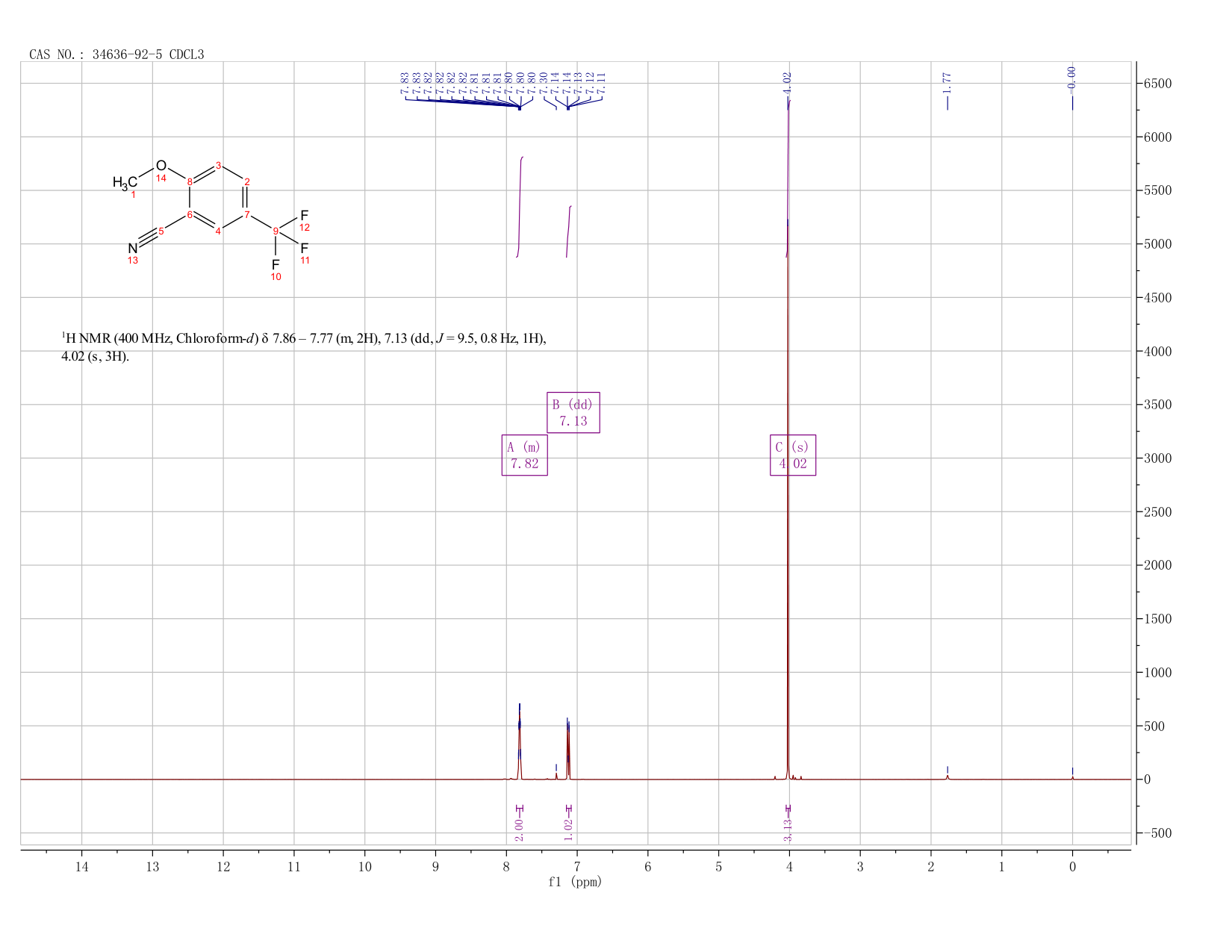This screenshot has height=952, width=1232.
Task: Click the CAS NO. 34636-92-5 CDCL3 header
Action: (116, 54)
